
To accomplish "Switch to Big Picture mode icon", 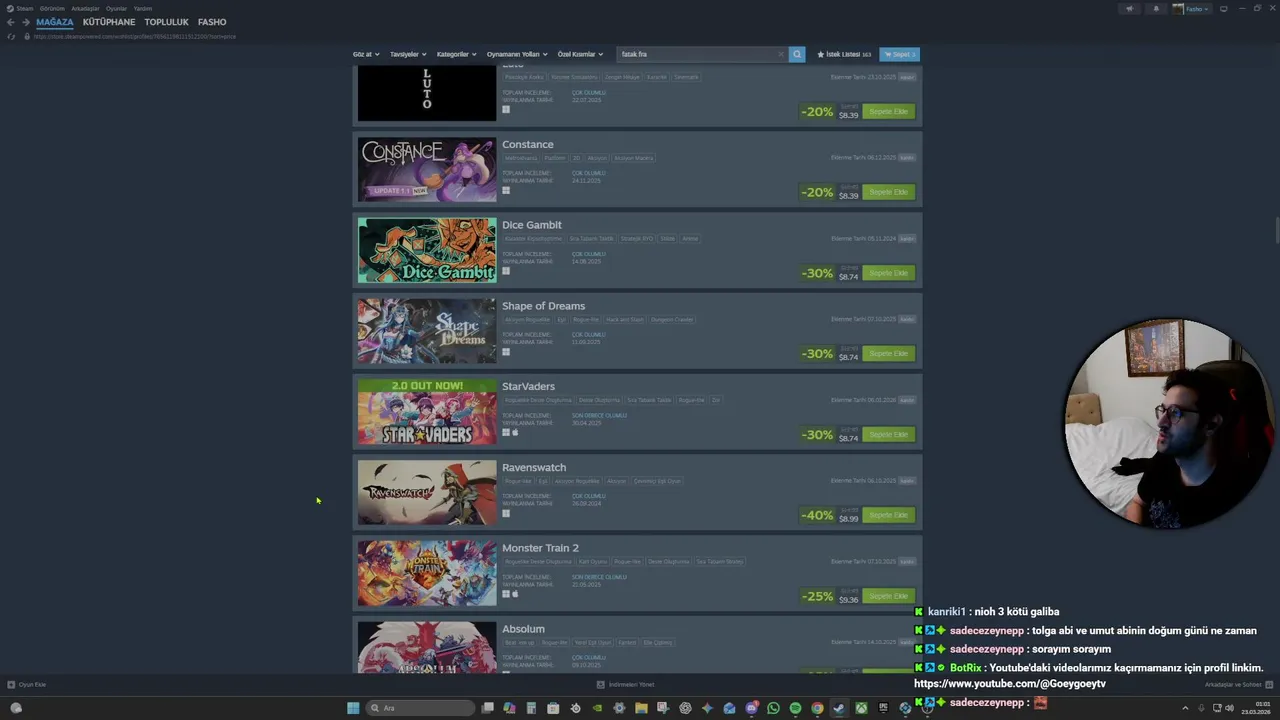I will [x=1223, y=9].
